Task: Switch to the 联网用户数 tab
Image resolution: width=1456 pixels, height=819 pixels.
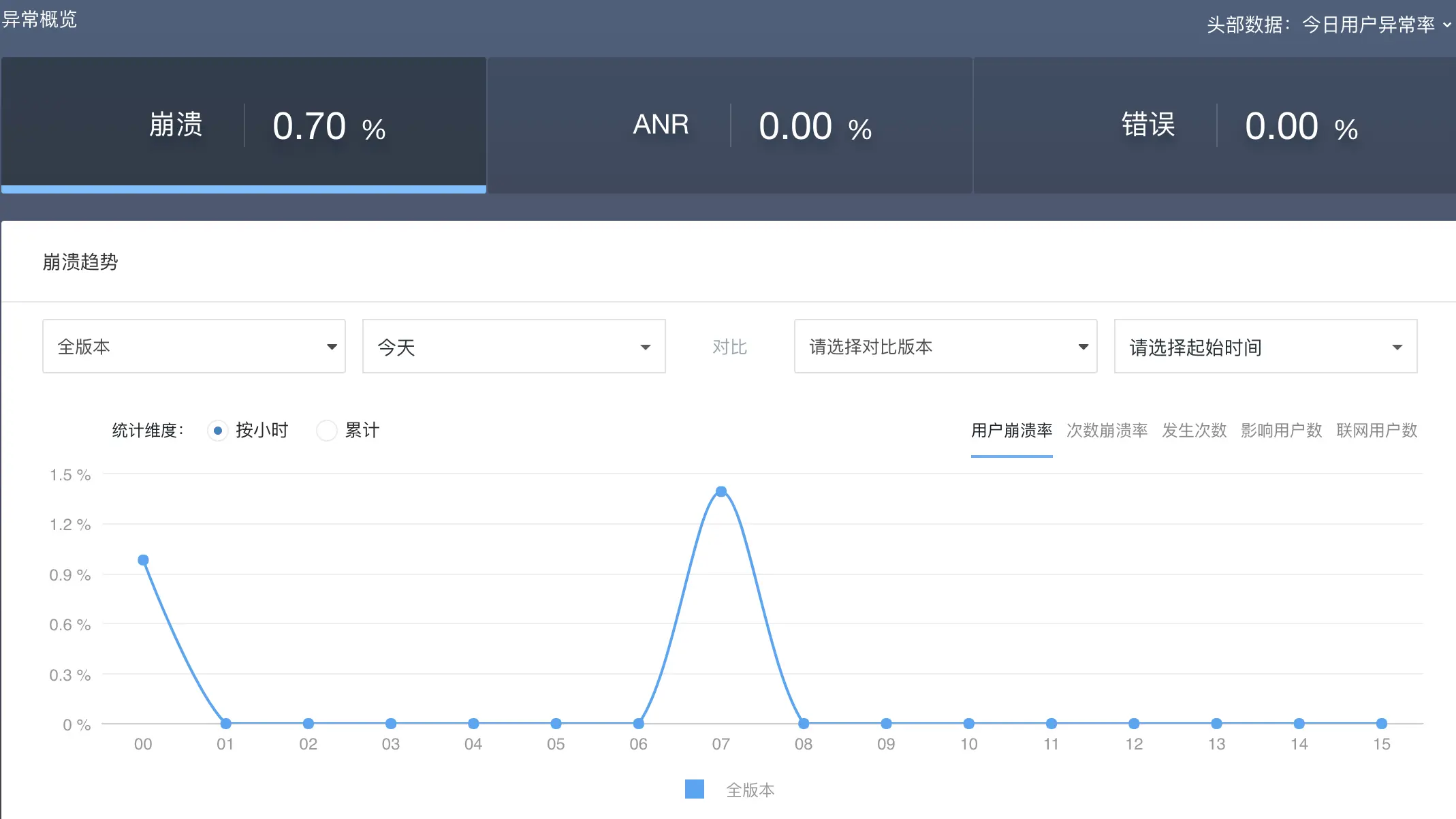Action: pyautogui.click(x=1376, y=431)
